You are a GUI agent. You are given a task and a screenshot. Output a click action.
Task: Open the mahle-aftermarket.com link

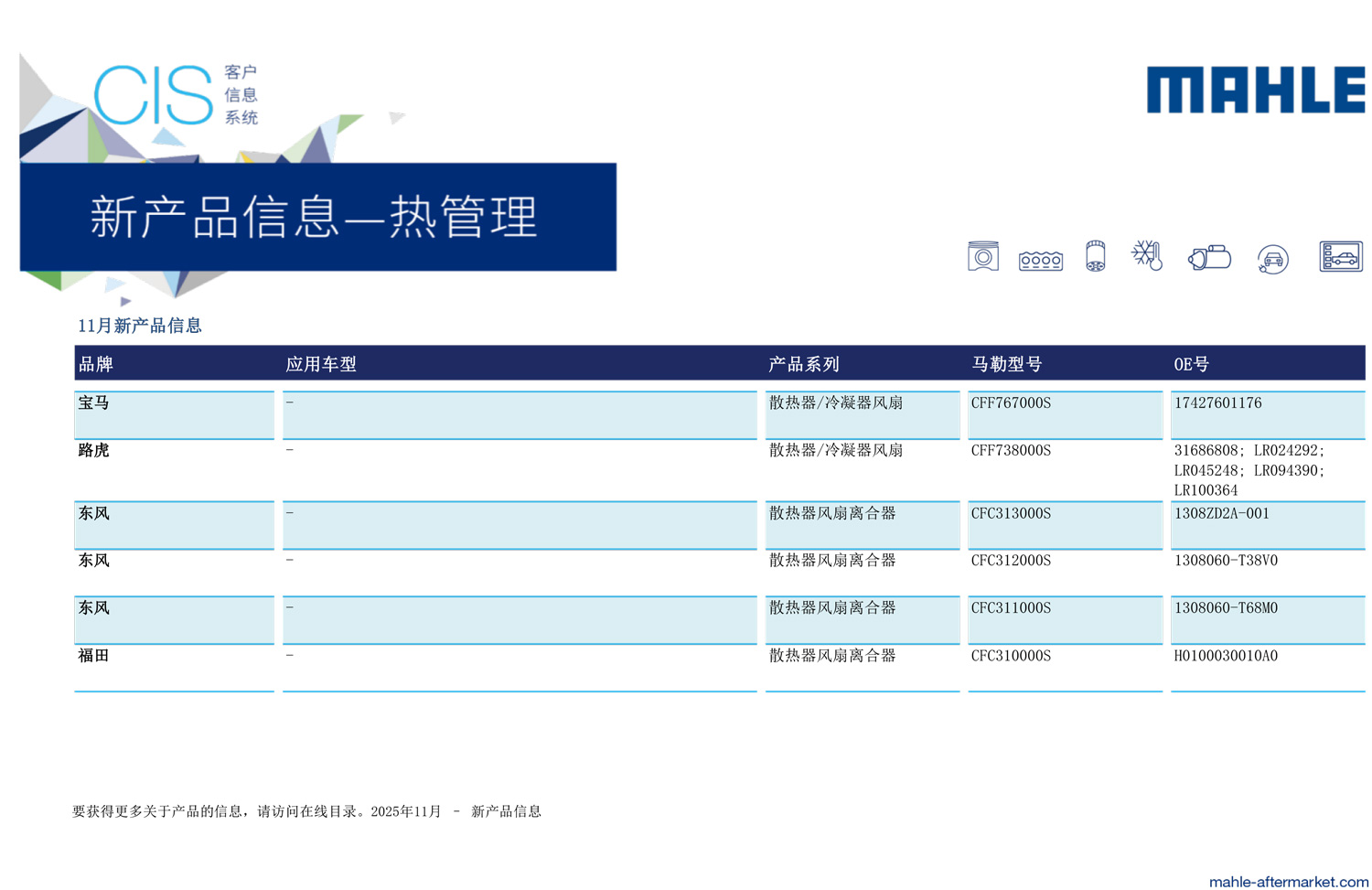[x=1288, y=881]
